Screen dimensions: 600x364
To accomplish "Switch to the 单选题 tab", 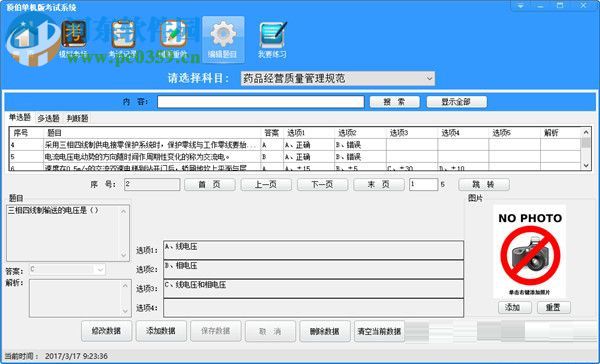I will pos(20,118).
